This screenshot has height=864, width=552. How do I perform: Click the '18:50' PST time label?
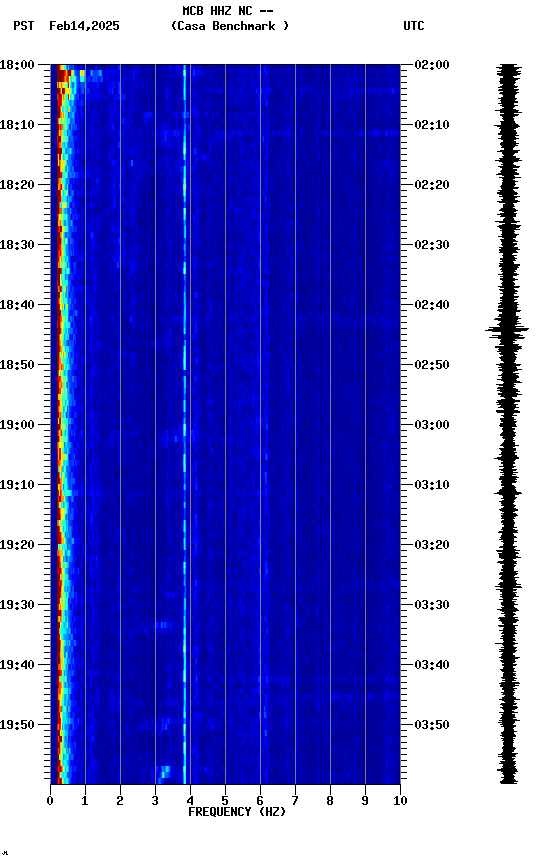tap(17, 365)
